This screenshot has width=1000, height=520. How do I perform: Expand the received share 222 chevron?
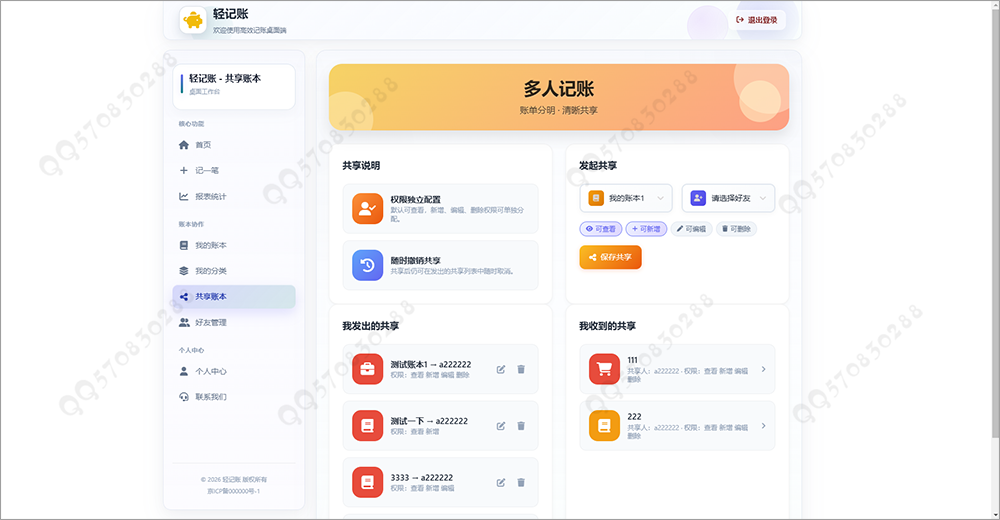click(x=763, y=426)
